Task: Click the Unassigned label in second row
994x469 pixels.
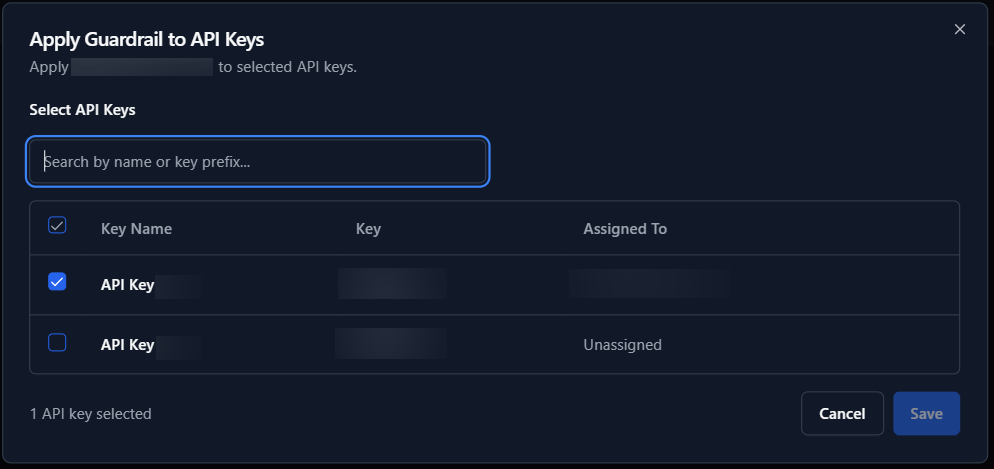Action: (622, 345)
